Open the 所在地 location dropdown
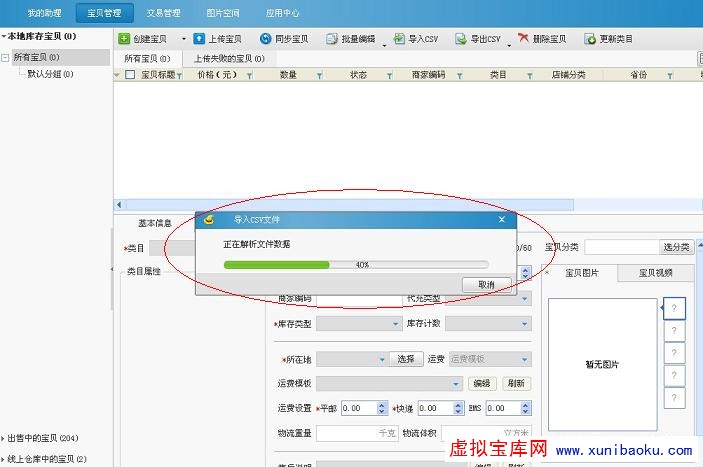Screen dimensions: 703x467 click(381, 359)
